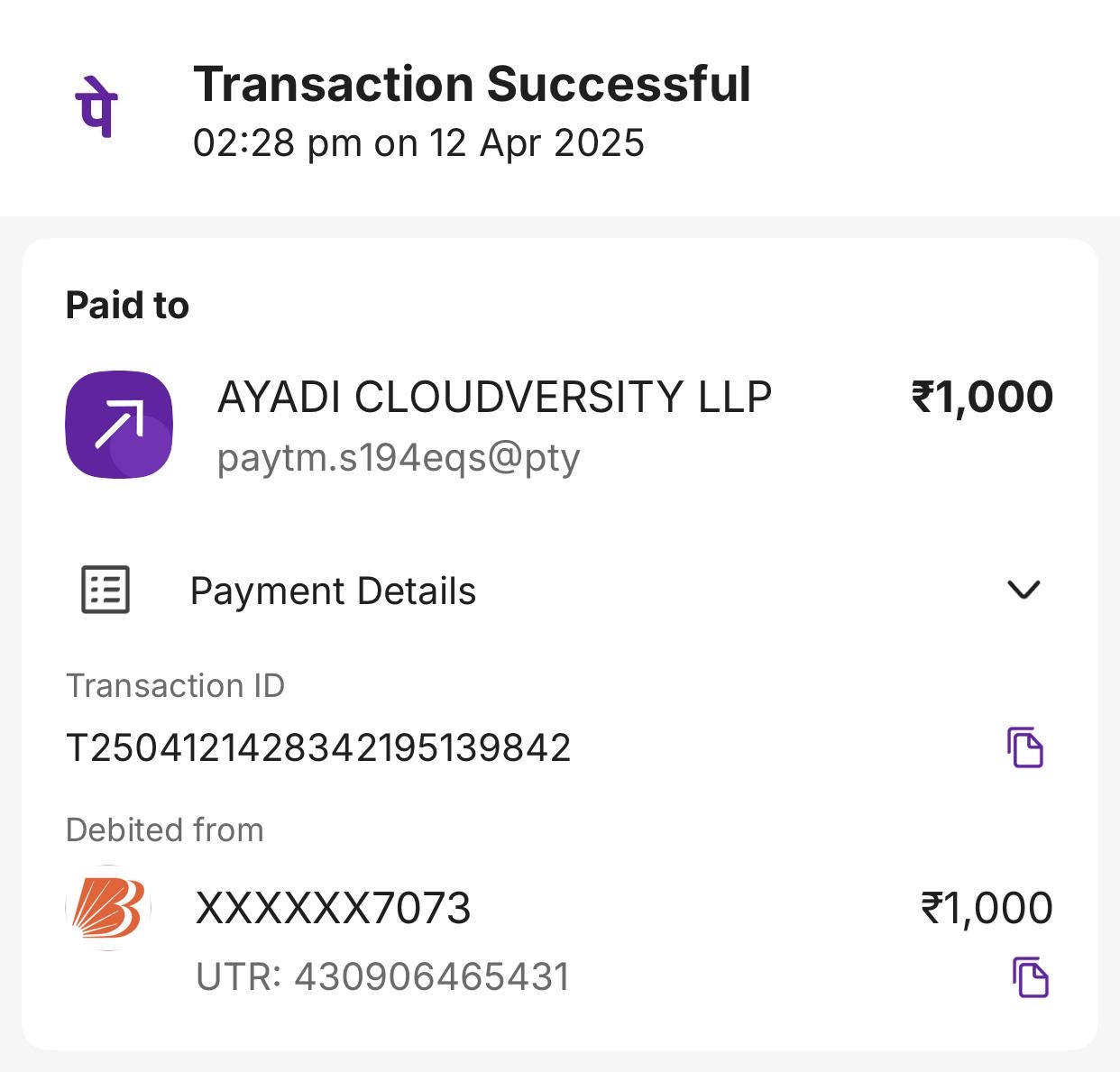The width and height of the screenshot is (1120, 1072).
Task: Click the Transaction ID label
Action: point(175,686)
